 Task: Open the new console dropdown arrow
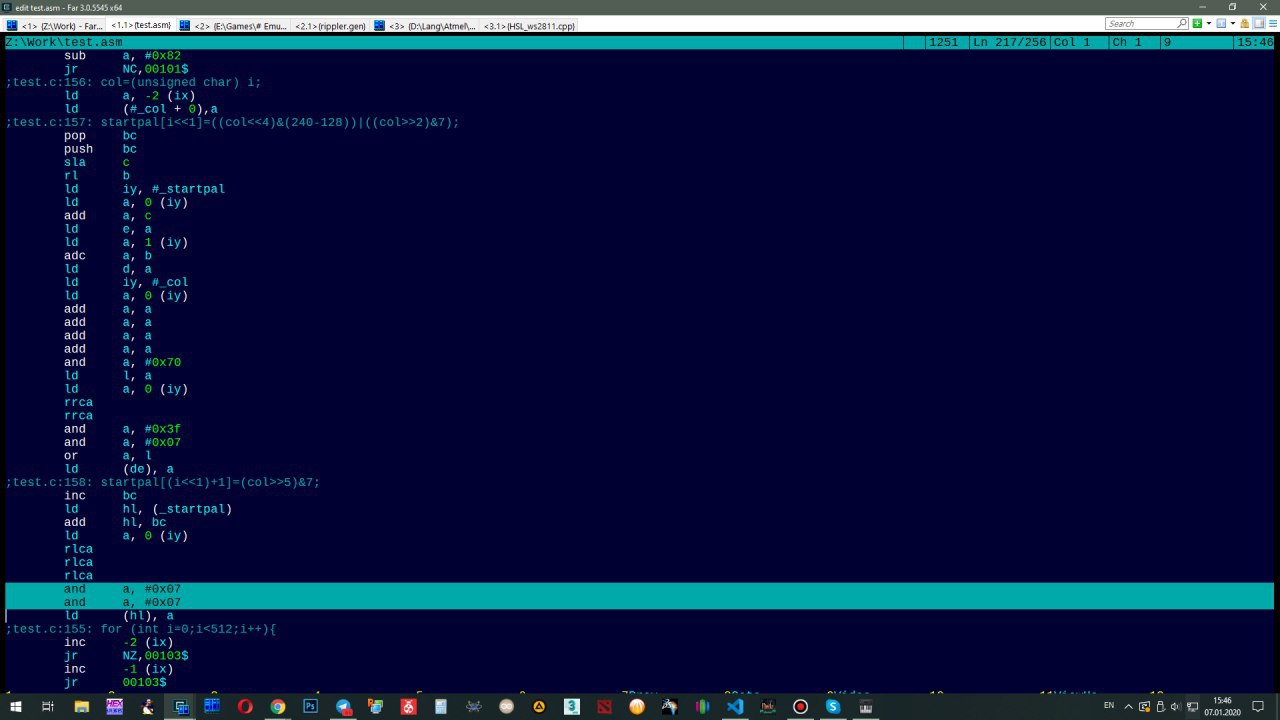pyautogui.click(x=1209, y=23)
